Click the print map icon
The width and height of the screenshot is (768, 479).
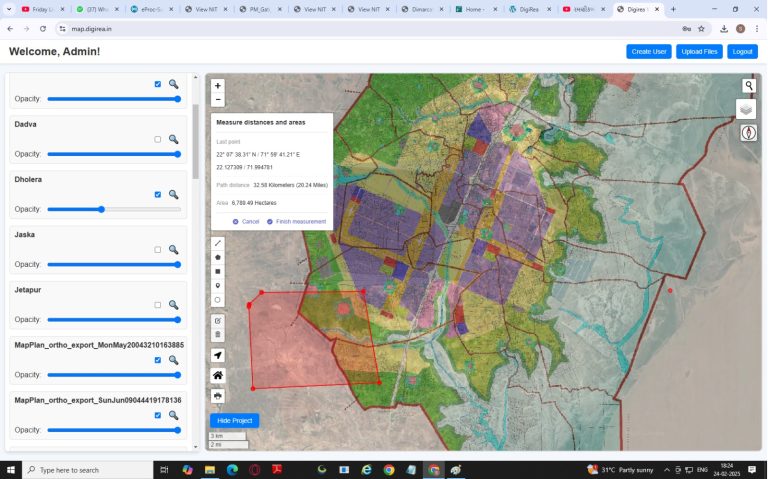tap(218, 396)
